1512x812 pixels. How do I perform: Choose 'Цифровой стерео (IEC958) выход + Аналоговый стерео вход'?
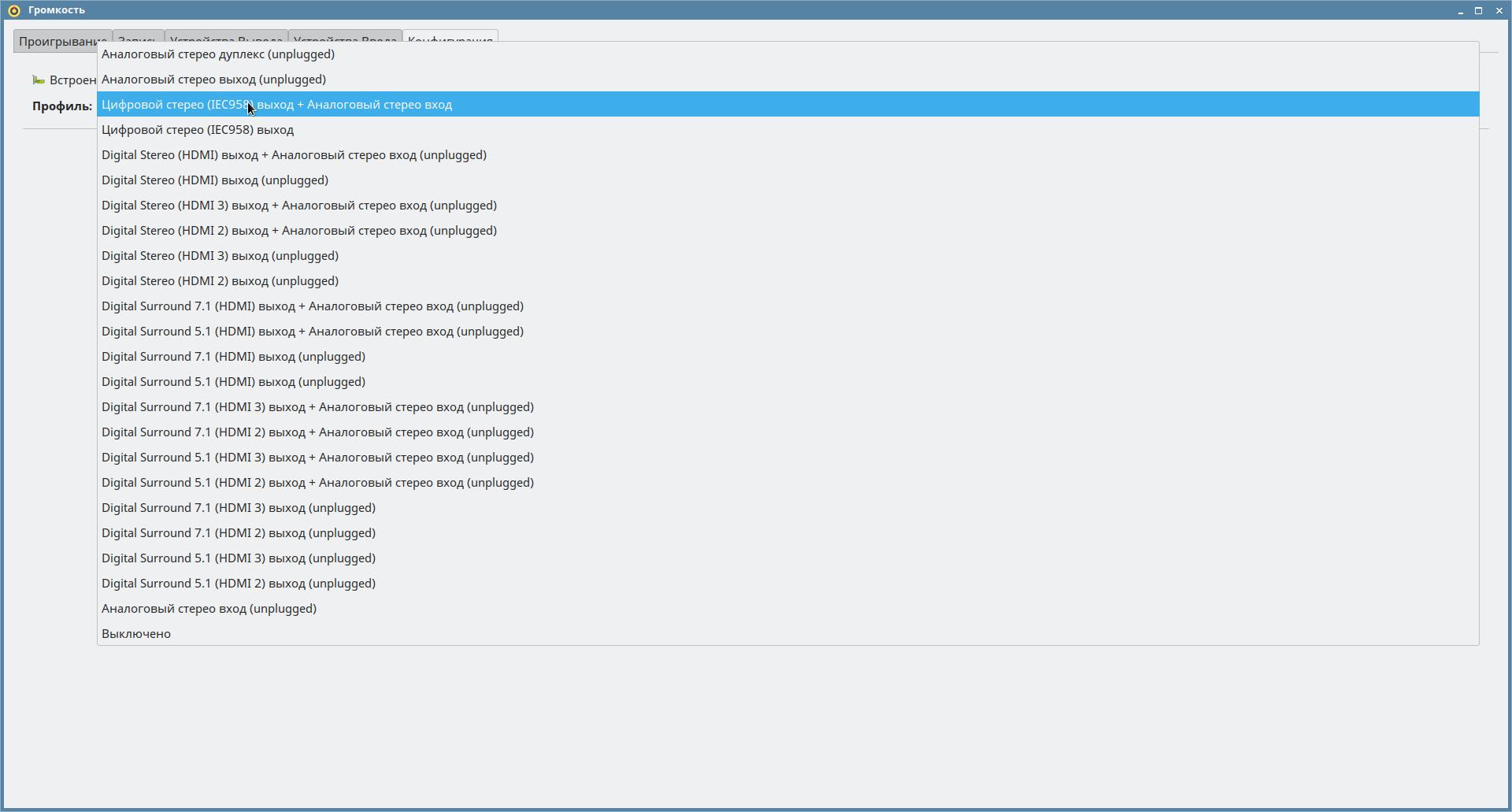coord(787,105)
